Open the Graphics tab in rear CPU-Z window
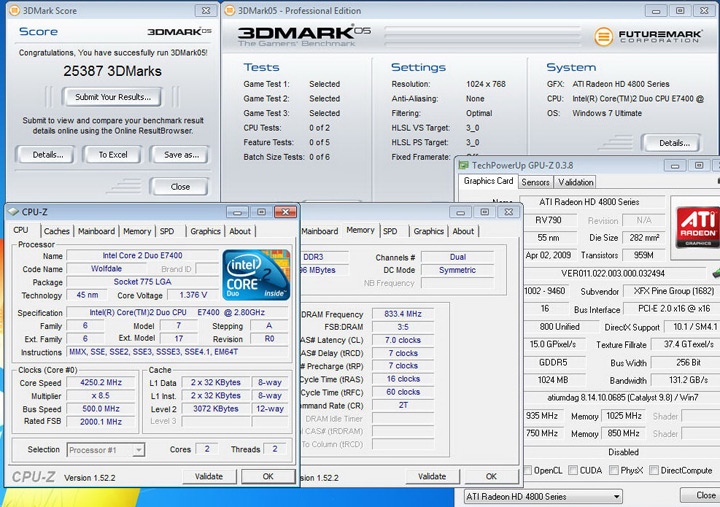 tap(428, 231)
